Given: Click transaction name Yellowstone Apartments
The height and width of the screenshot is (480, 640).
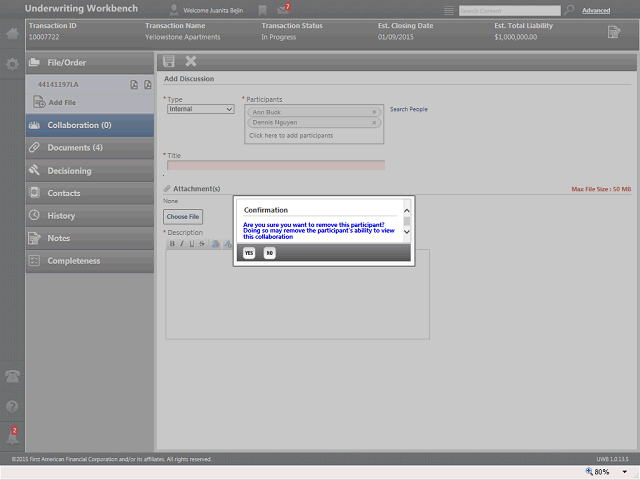Looking at the screenshot, I should [x=182, y=37].
